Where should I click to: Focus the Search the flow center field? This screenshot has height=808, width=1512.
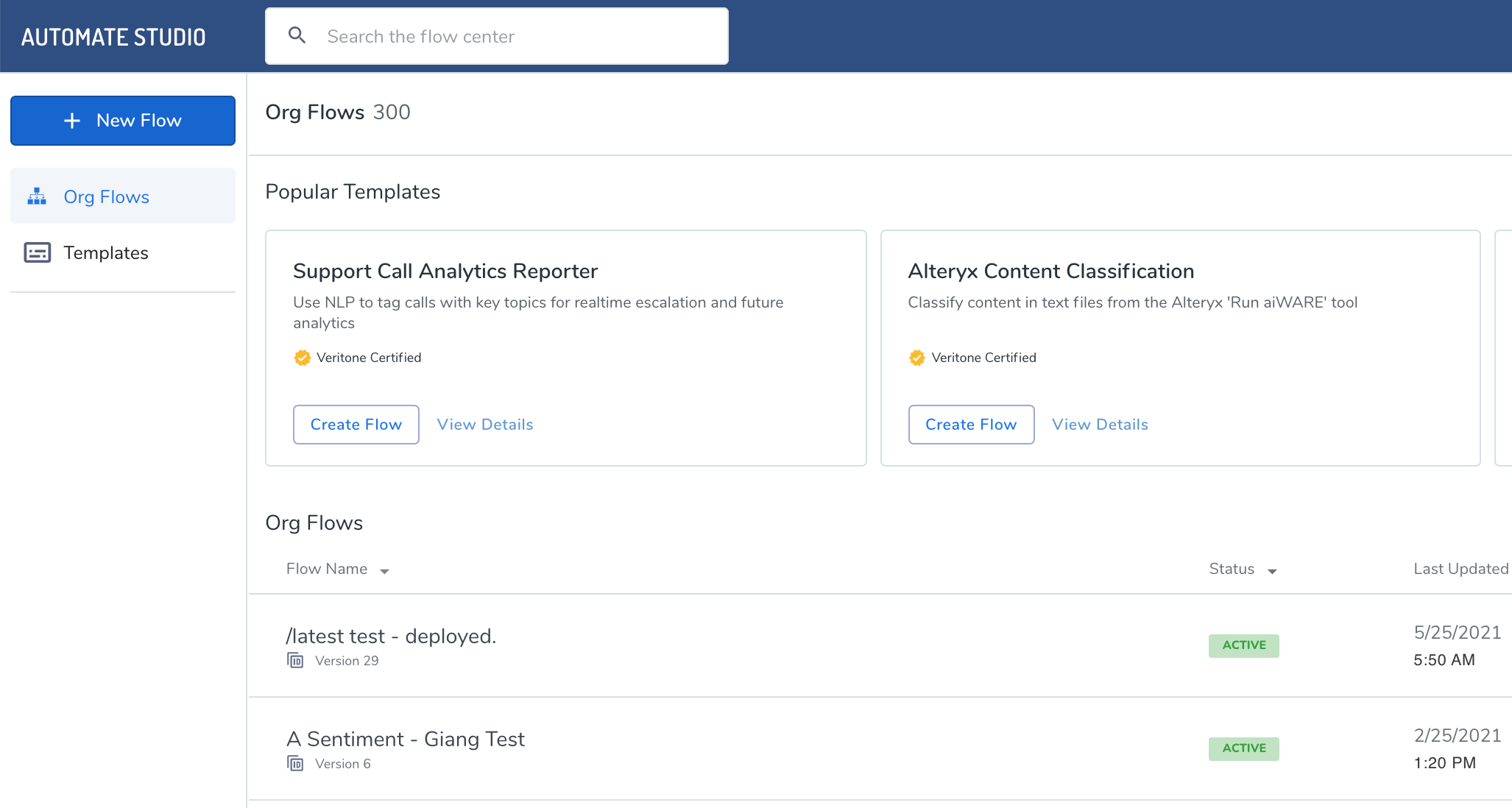click(515, 36)
